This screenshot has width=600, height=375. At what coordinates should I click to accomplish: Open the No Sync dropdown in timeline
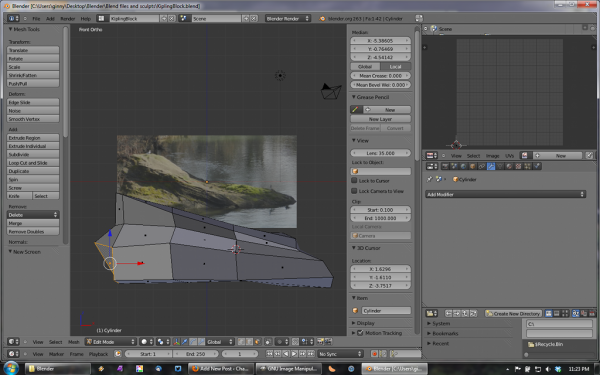tap(340, 354)
